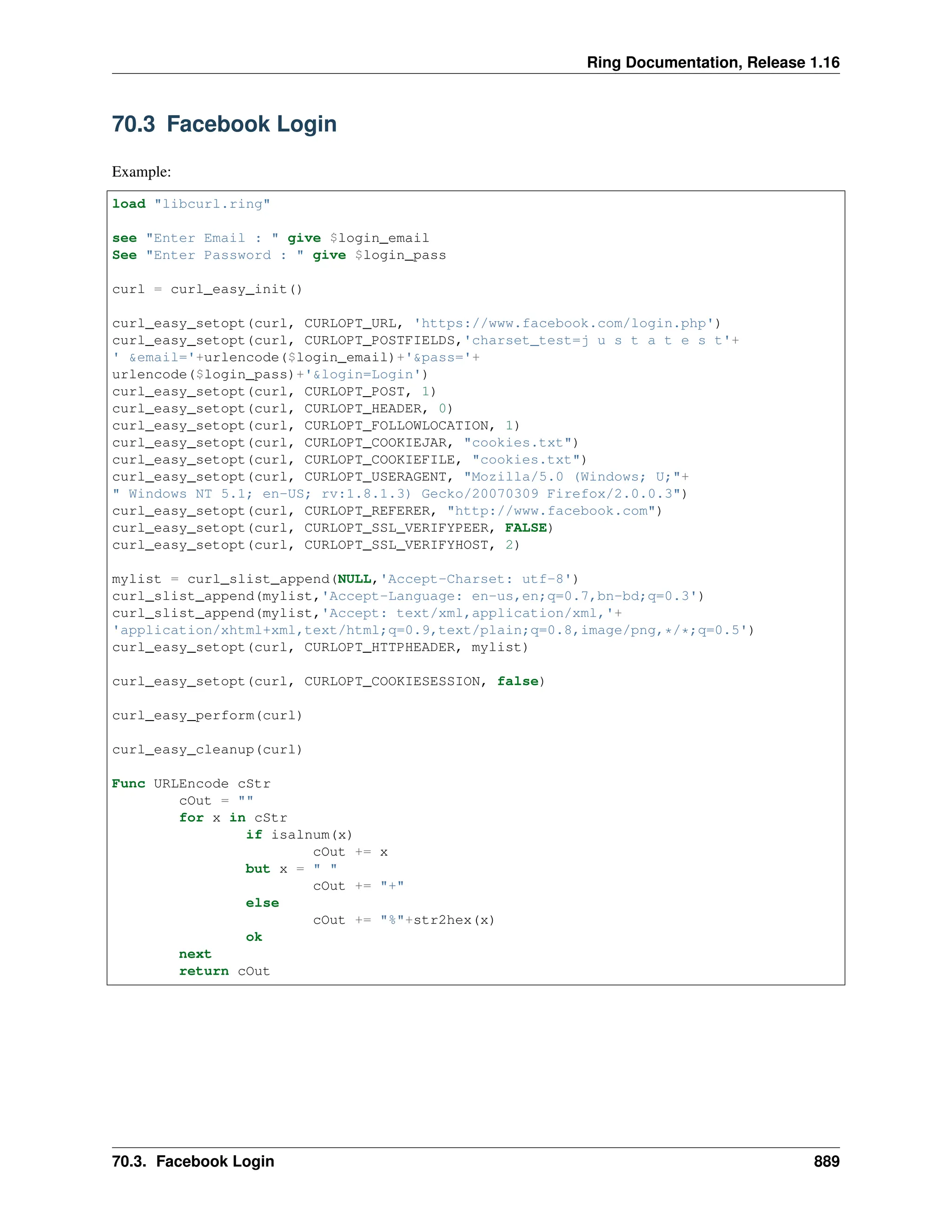Click the 'str2hex(x)' call in the else branch
This screenshot has width=952, height=1232.
[x=453, y=920]
